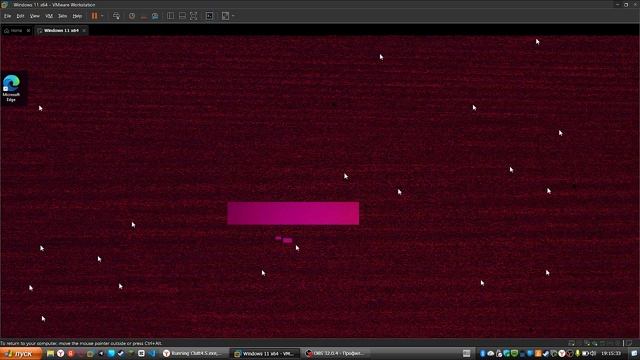640x360 pixels.
Task: Click the stretch guest display icon
Action: click(x=225, y=16)
